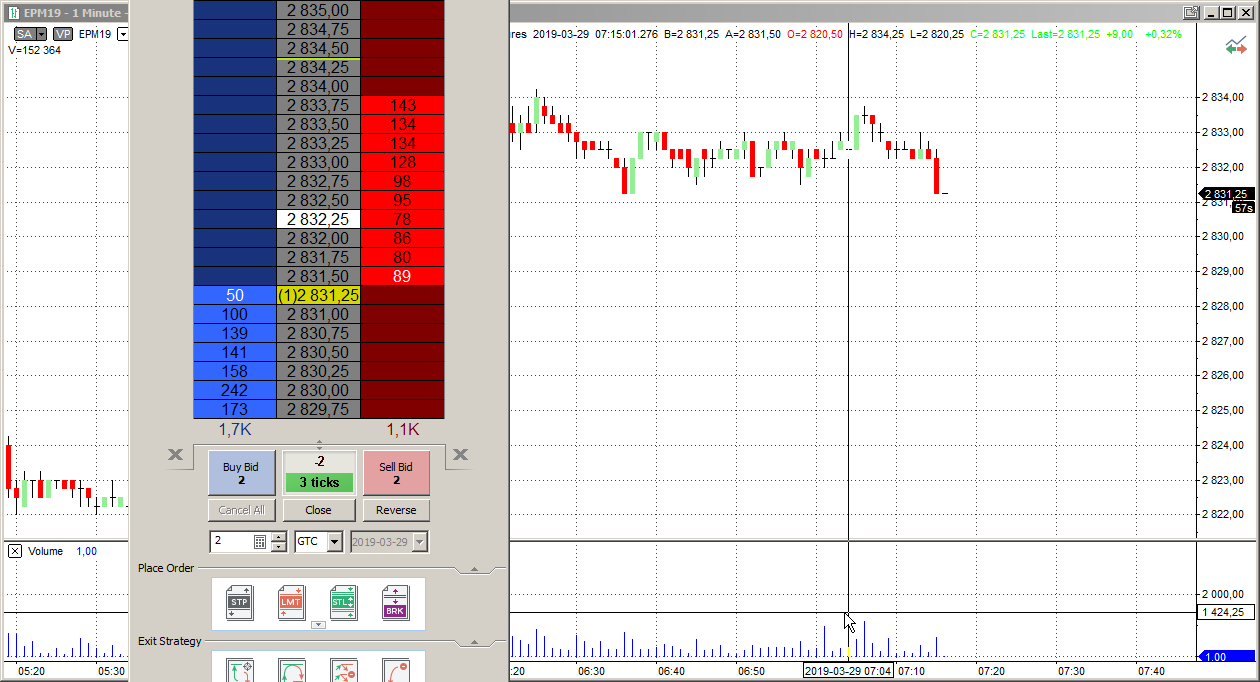
Task: Click the third Exit Strategy multi-arrow icon
Action: pos(344,670)
